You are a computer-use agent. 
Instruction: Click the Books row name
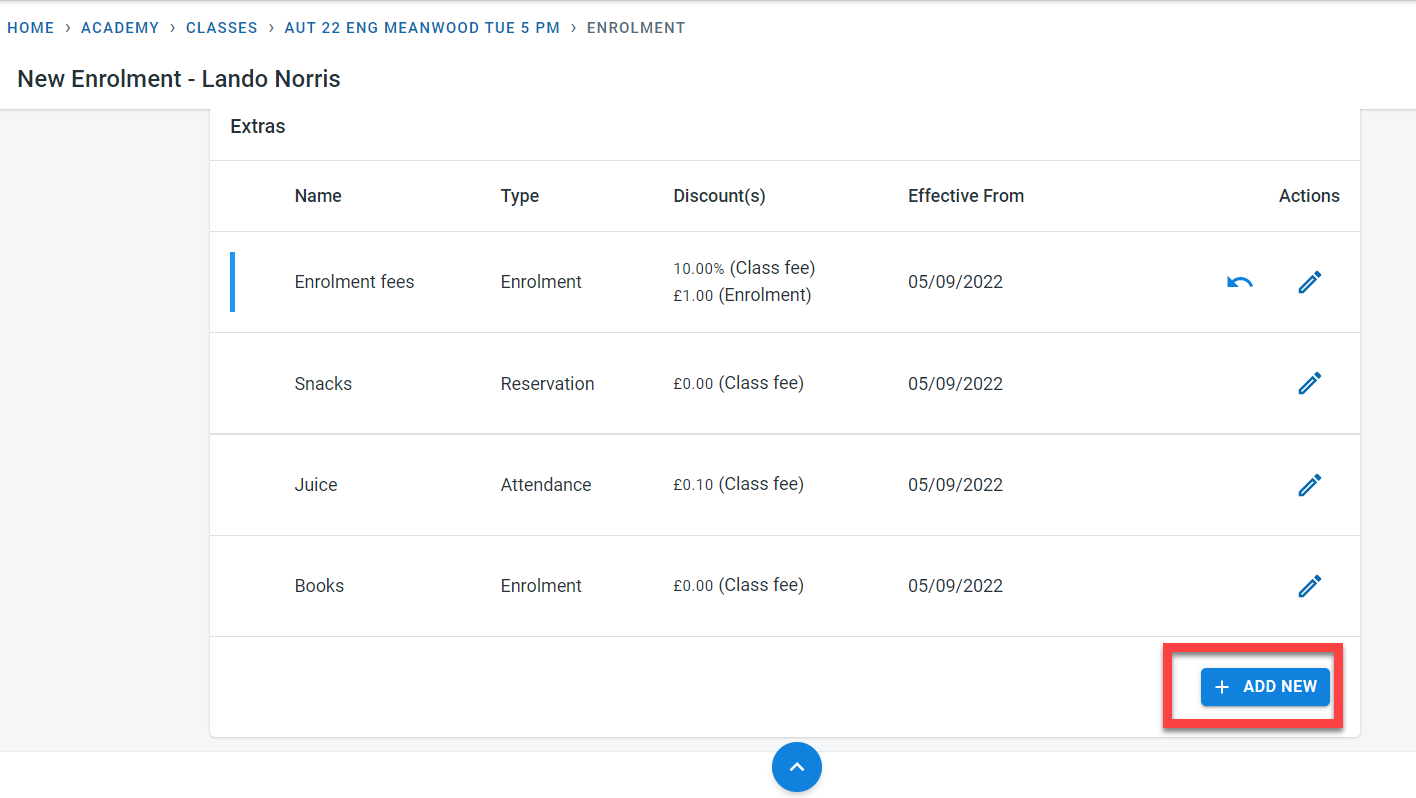point(319,586)
